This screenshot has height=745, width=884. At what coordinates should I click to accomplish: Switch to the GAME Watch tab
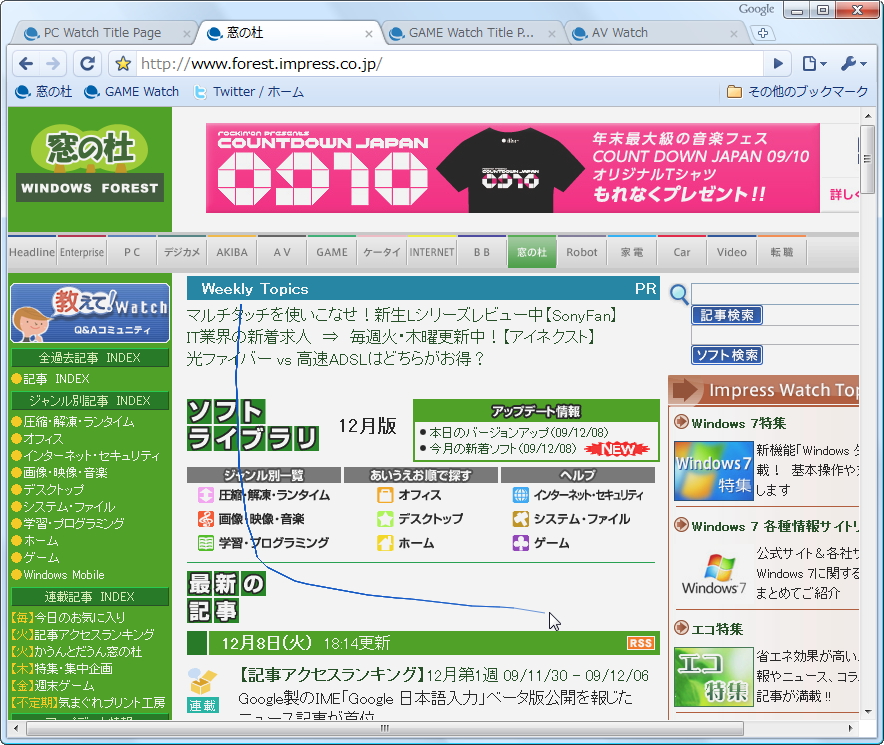coord(470,32)
